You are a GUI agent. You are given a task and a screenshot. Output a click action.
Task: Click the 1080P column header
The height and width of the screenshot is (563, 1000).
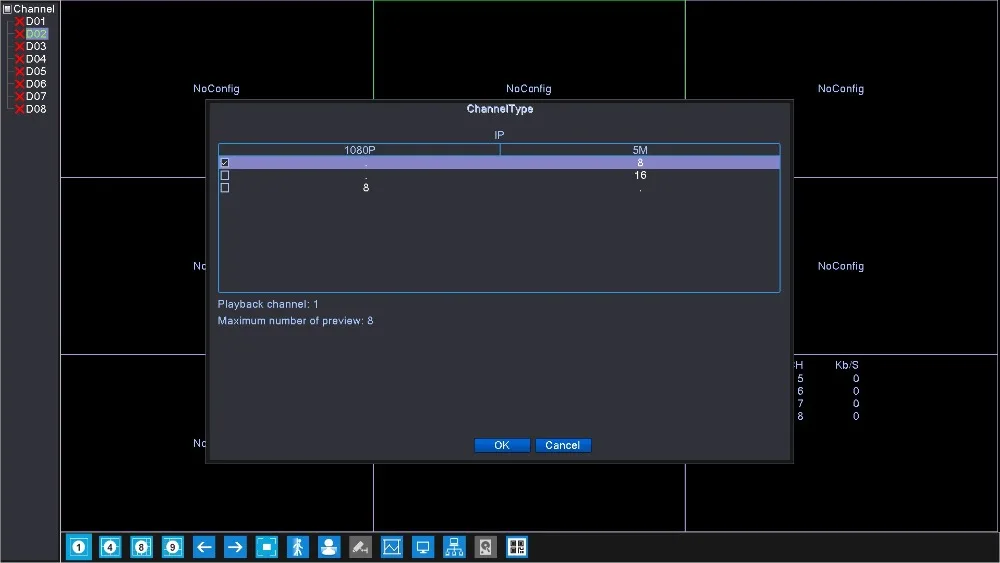point(360,150)
